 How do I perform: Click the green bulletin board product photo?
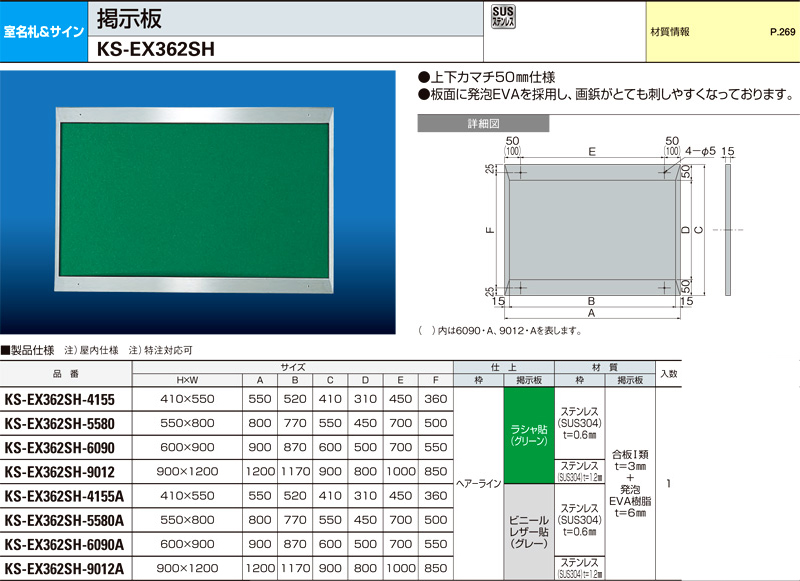tap(197, 203)
